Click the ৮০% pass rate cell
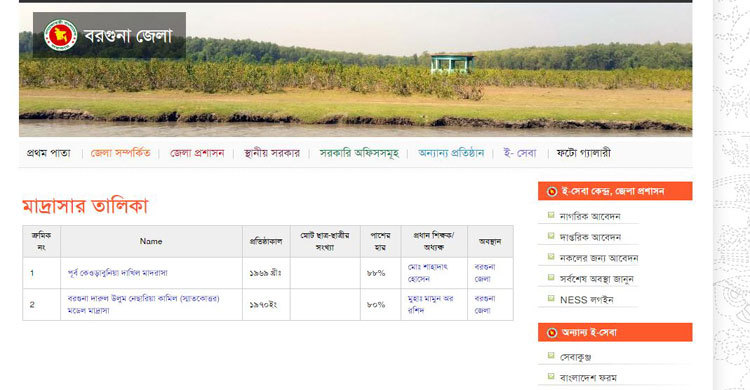Viewport: 750px width, 390px height. pyautogui.click(x=381, y=305)
